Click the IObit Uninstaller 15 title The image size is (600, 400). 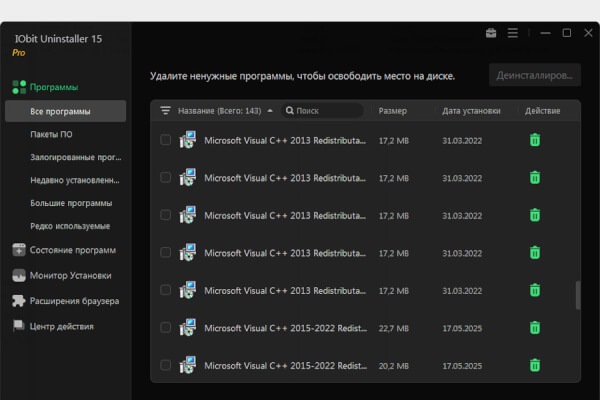(x=58, y=39)
